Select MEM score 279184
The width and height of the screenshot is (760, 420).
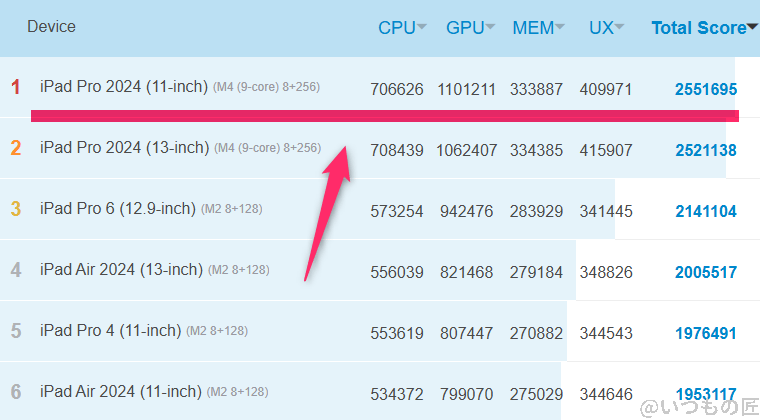pyautogui.click(x=536, y=272)
